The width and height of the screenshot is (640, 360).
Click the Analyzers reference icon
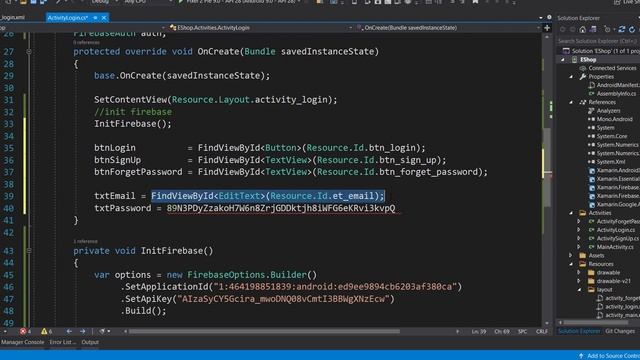coord(591,111)
